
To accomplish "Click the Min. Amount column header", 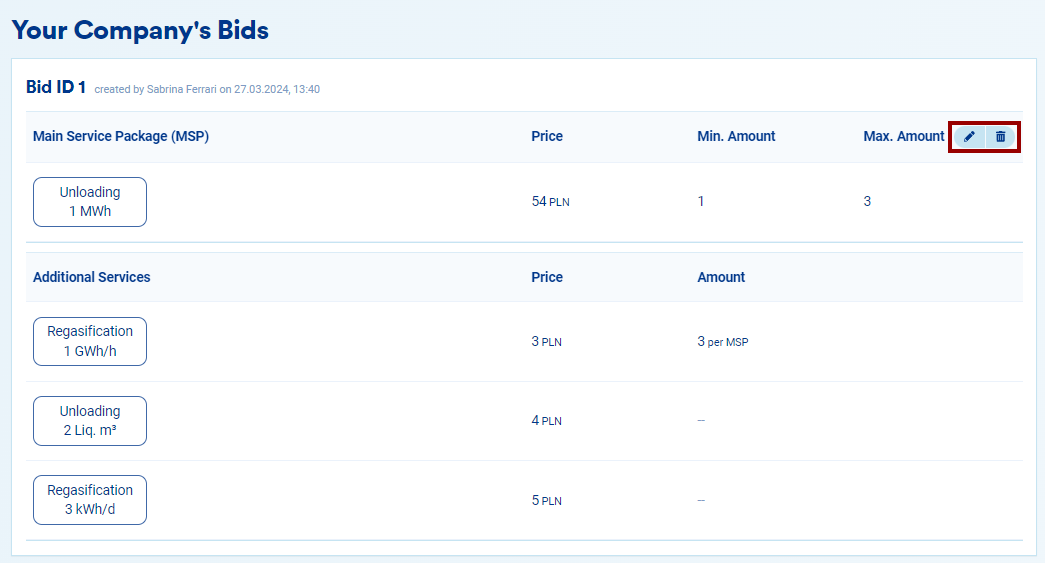I will [736, 136].
